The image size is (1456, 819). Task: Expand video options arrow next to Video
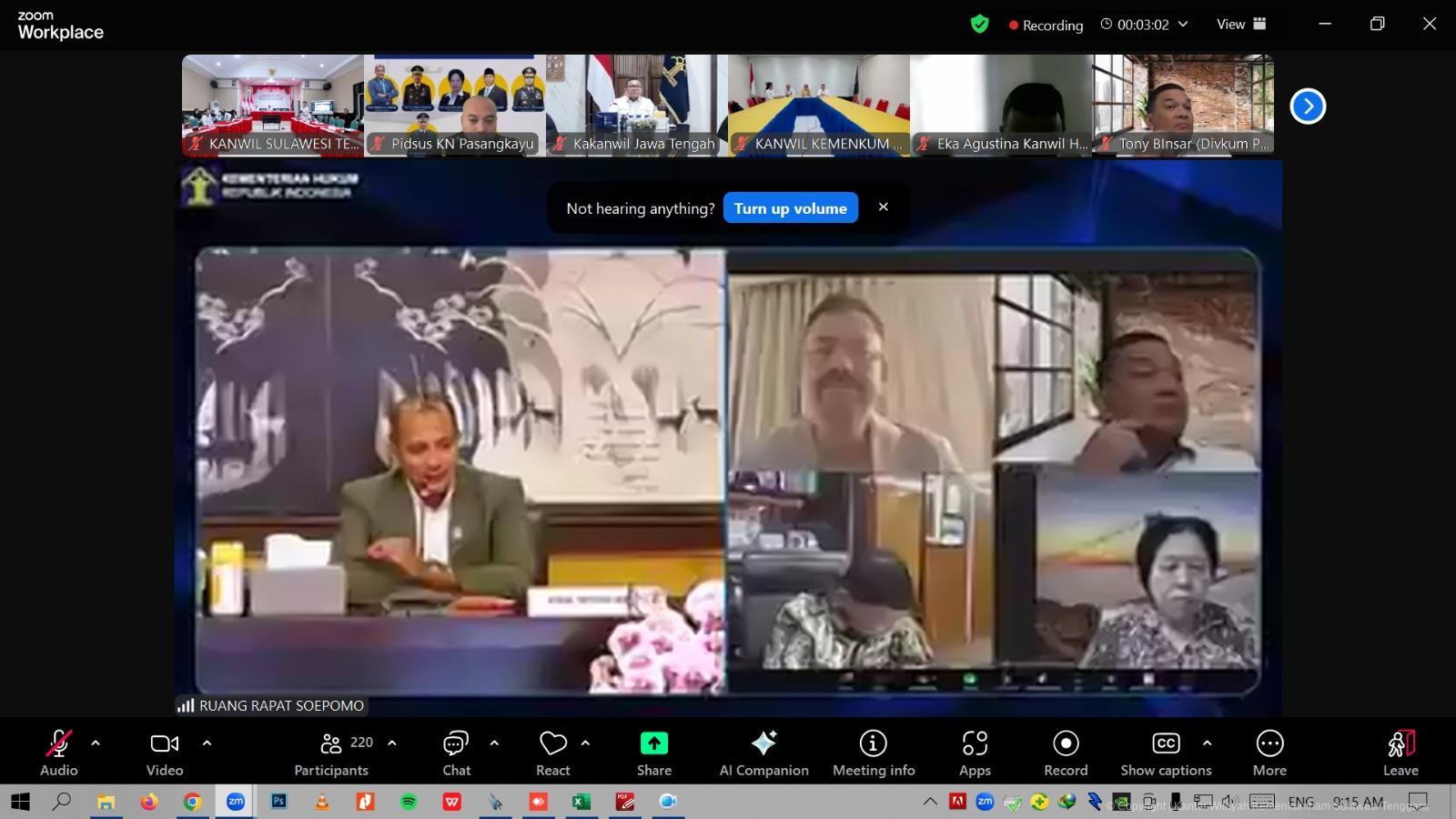coord(207,743)
